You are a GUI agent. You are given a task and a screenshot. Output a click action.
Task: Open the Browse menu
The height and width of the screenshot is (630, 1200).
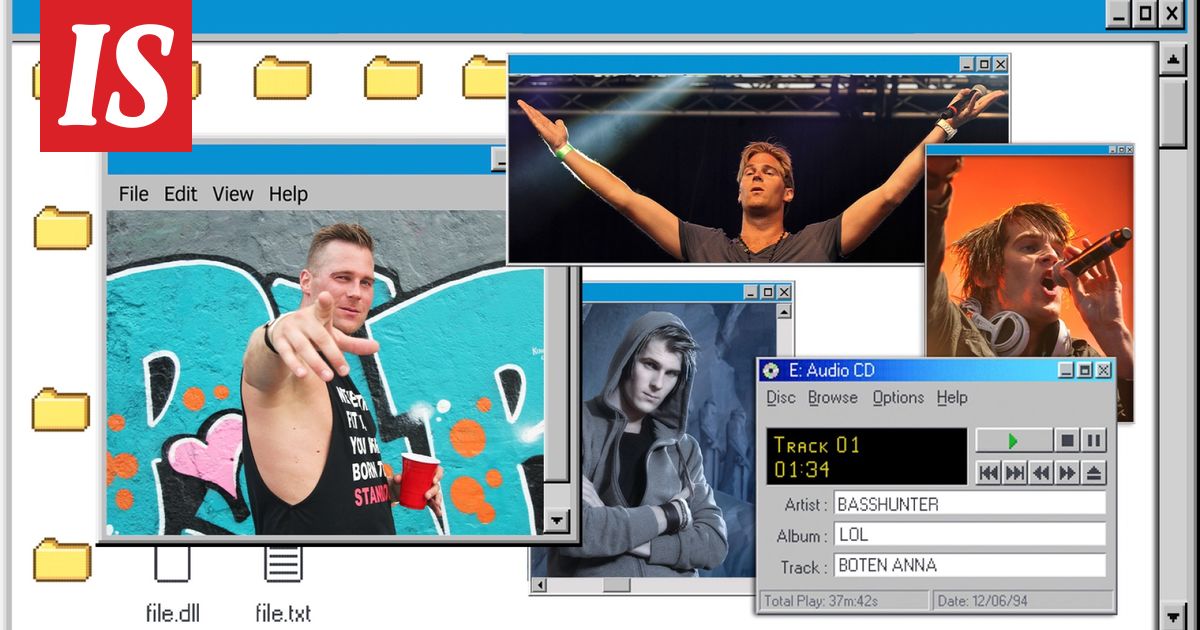[x=833, y=398]
